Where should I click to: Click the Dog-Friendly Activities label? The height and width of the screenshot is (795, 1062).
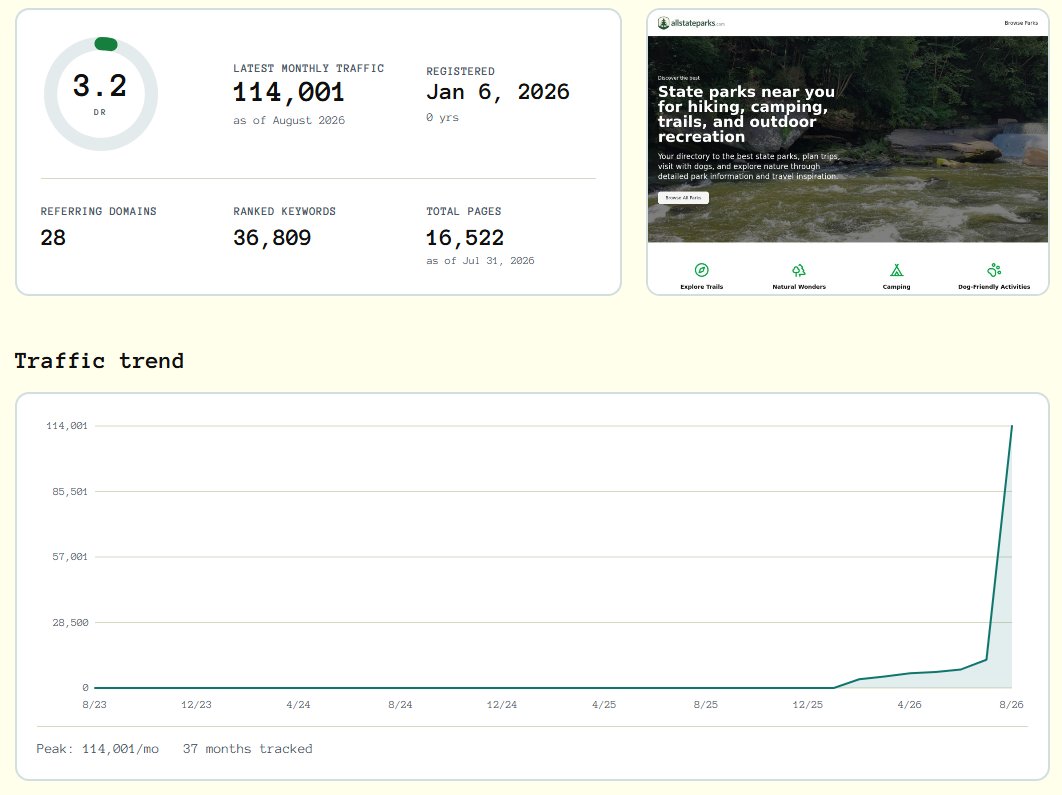tap(994, 287)
